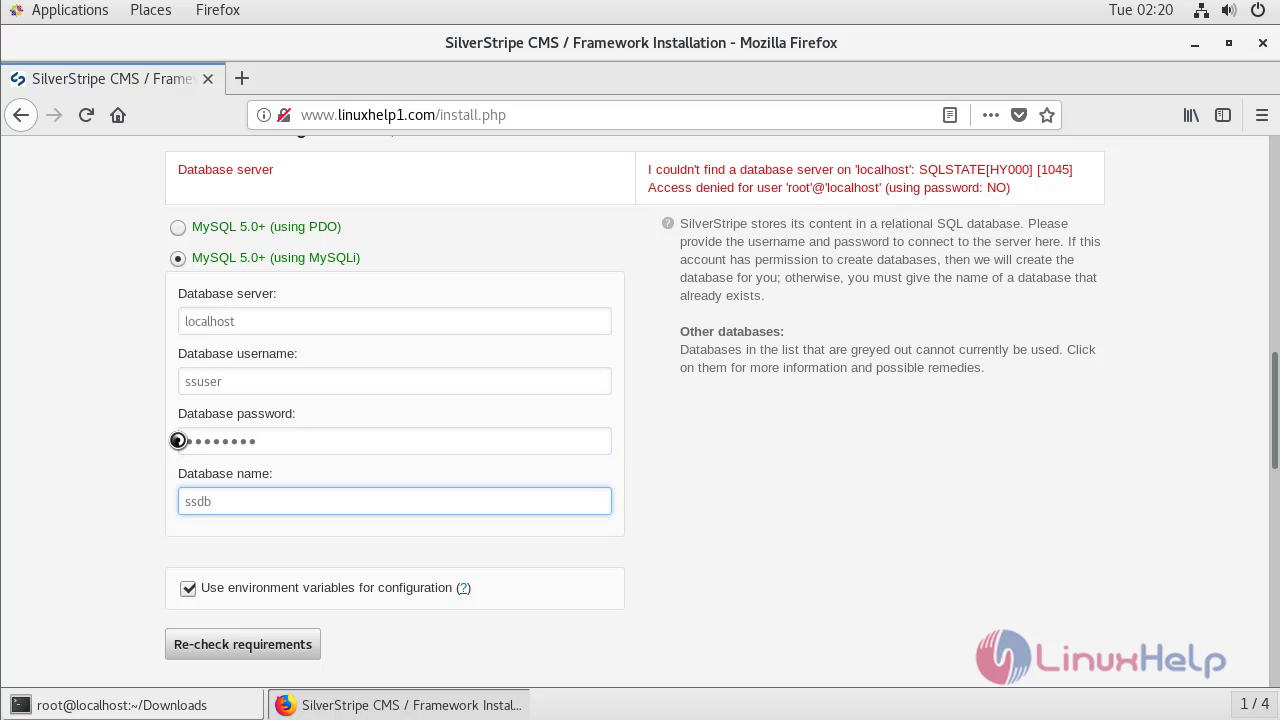The image size is (1280, 720).
Task: Toggle Use environment variables checkbox
Action: point(188,588)
